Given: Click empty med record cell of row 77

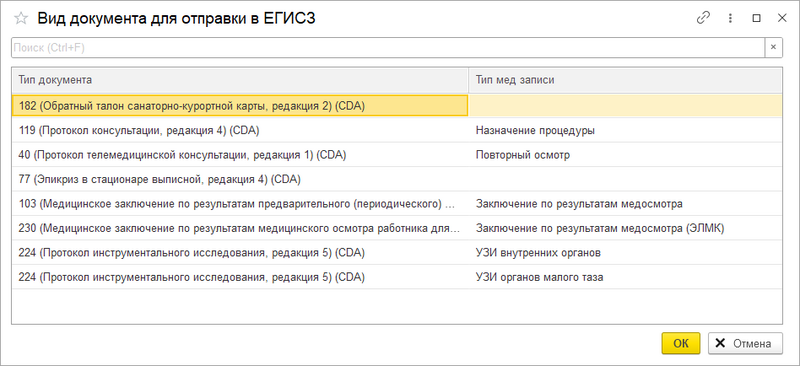Looking at the screenshot, I should pos(625,179).
